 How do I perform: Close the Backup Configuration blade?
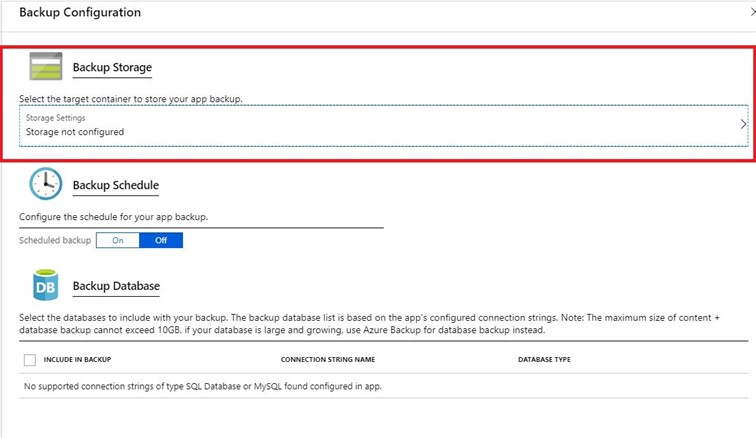point(752,12)
